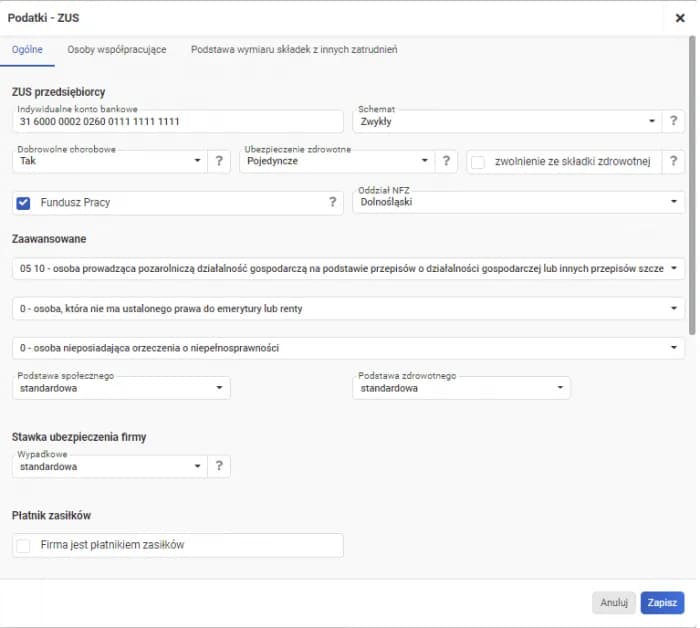Screen dimensions: 700x628
Task: Click the Zapisz button
Action: coord(662,602)
